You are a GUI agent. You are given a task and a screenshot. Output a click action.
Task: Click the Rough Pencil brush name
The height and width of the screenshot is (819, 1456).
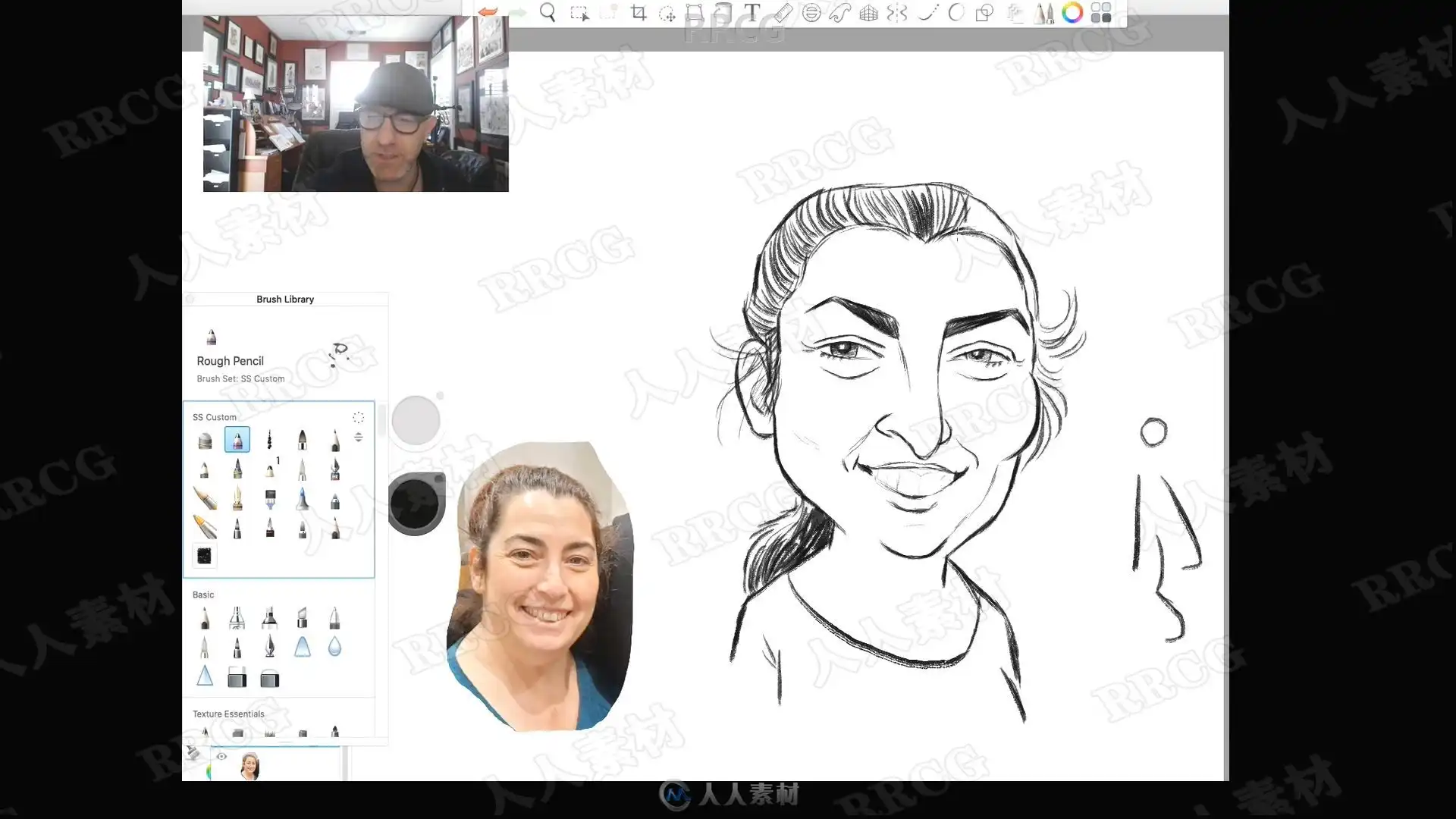point(231,361)
